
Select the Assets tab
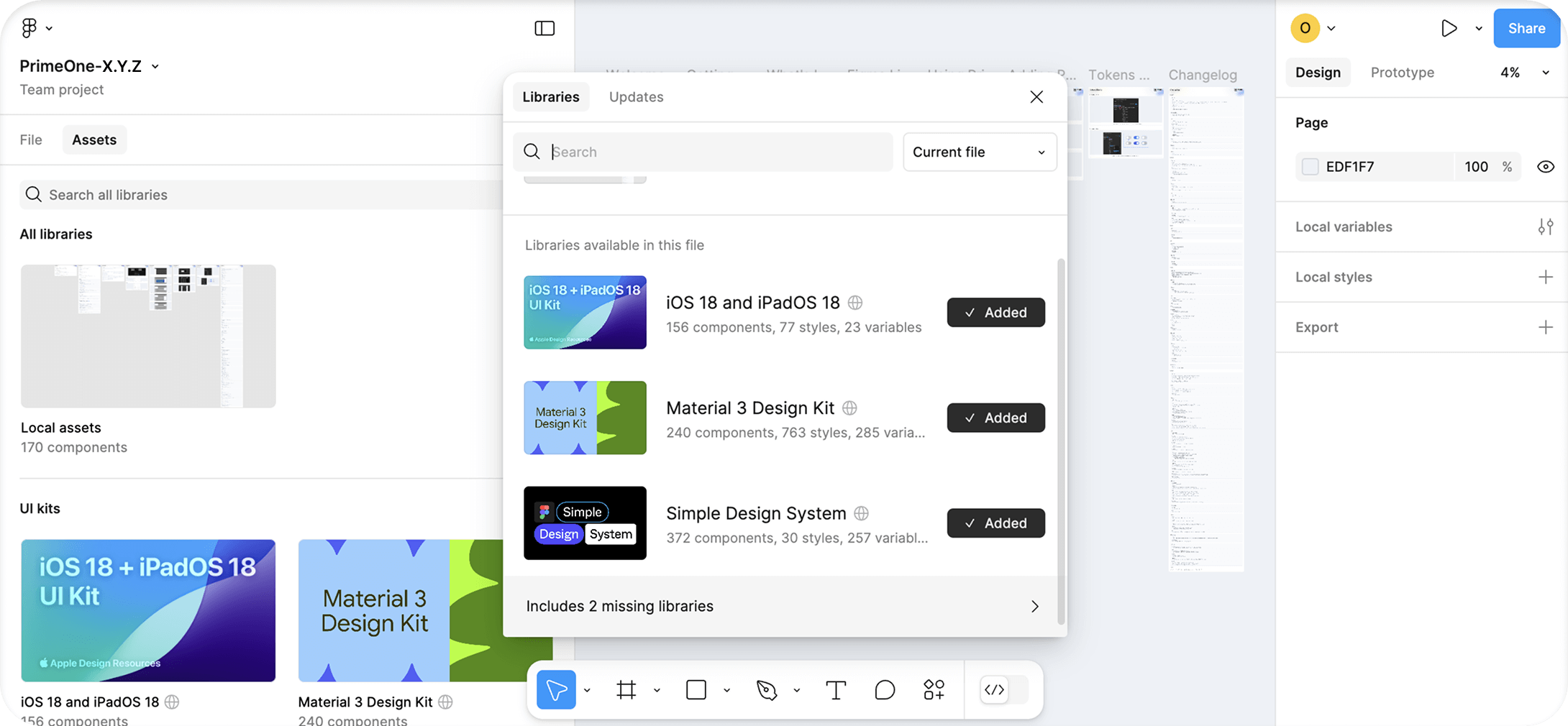(x=94, y=139)
